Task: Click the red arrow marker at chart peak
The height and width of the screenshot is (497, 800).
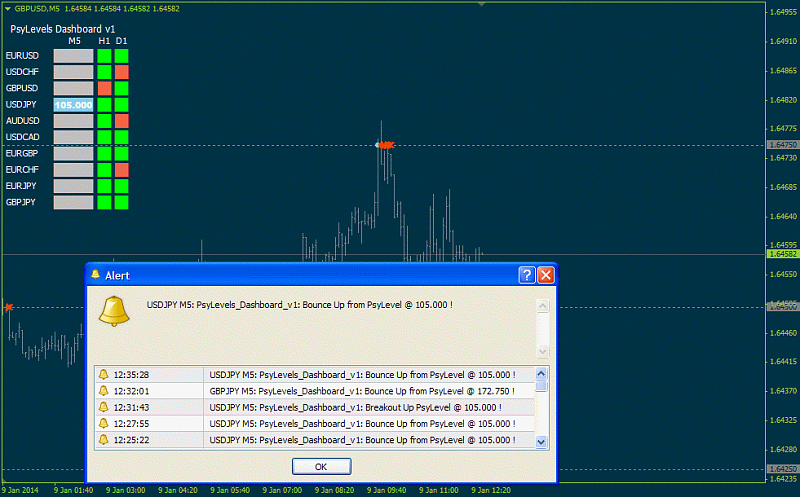Action: click(386, 145)
